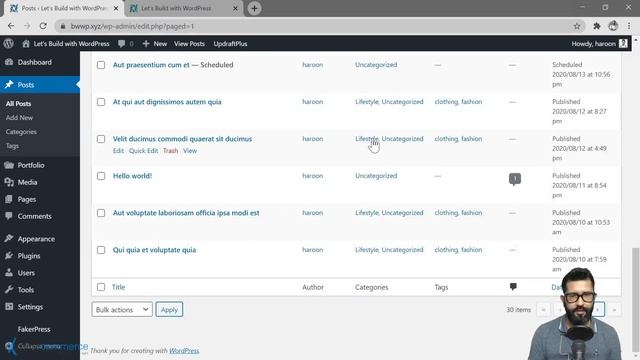
Task: Click the Media sidebar icon
Action: tap(9, 182)
